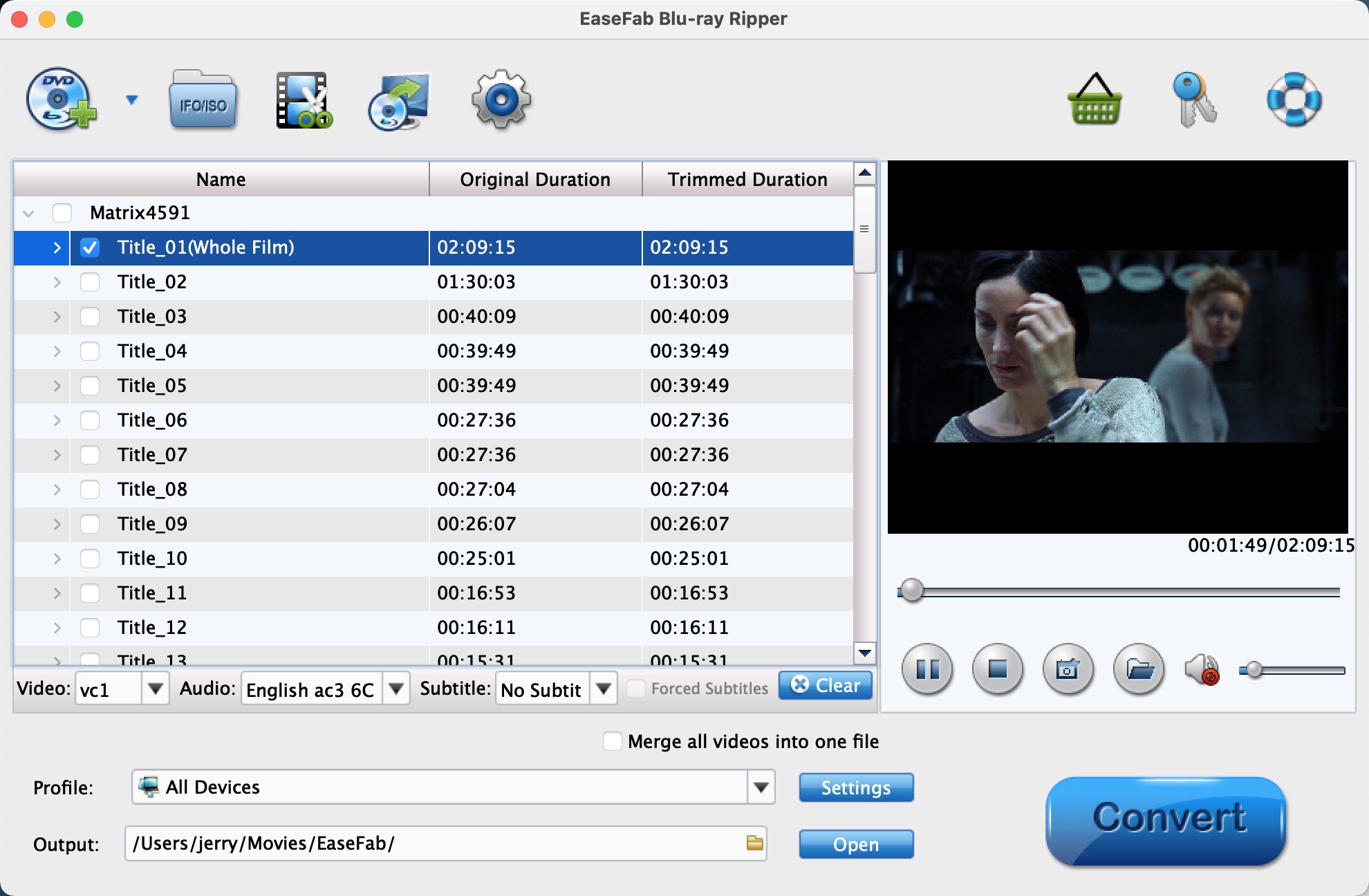Click the output path folder browse icon
This screenshot has height=896, width=1369.
[x=754, y=843]
